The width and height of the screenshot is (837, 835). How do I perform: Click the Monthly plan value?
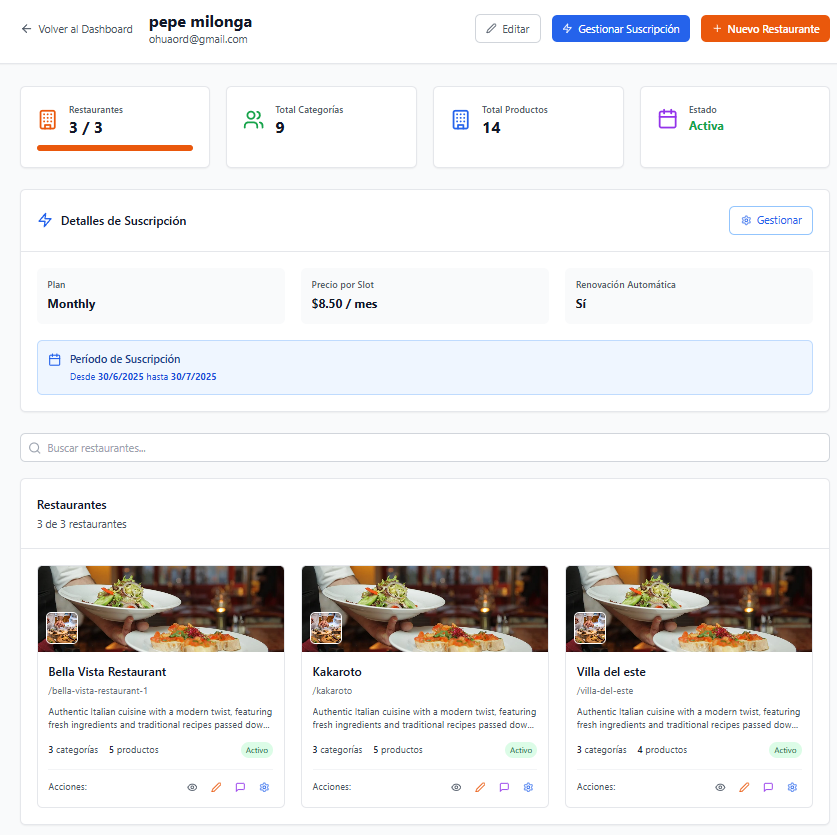pyautogui.click(x=72, y=304)
